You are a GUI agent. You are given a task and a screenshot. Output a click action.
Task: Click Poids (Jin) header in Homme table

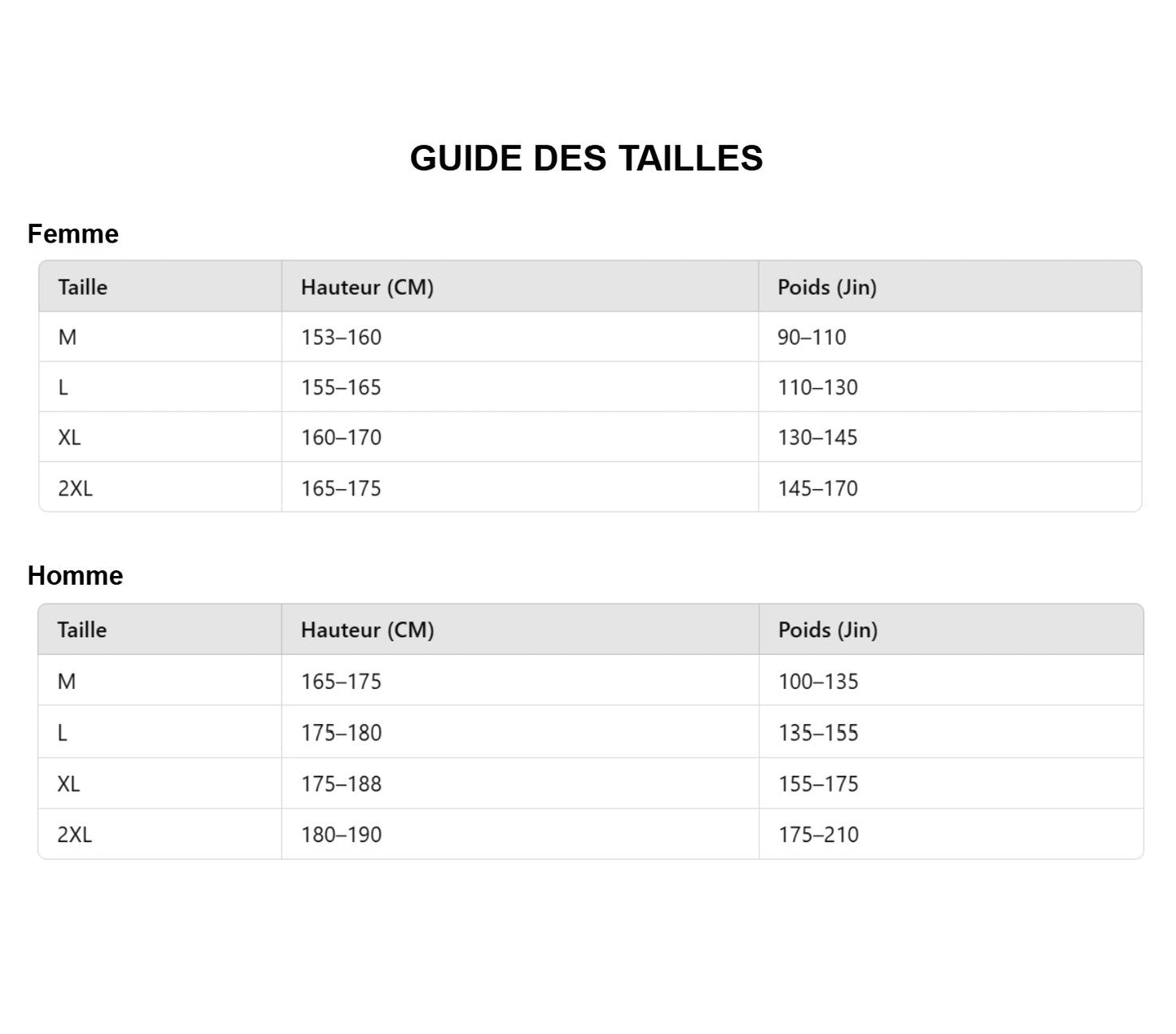828,630
